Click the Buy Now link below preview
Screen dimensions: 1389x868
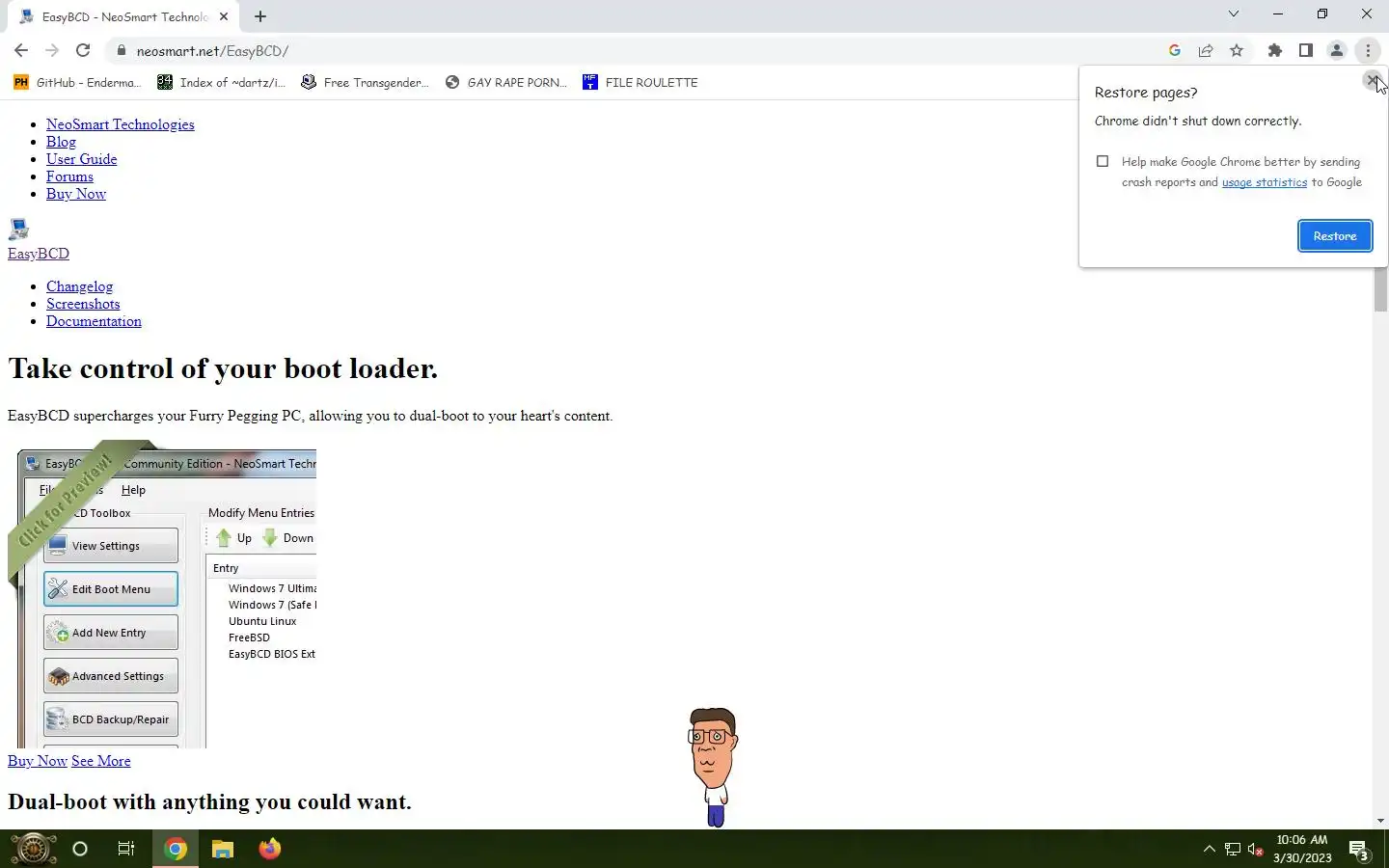click(38, 761)
